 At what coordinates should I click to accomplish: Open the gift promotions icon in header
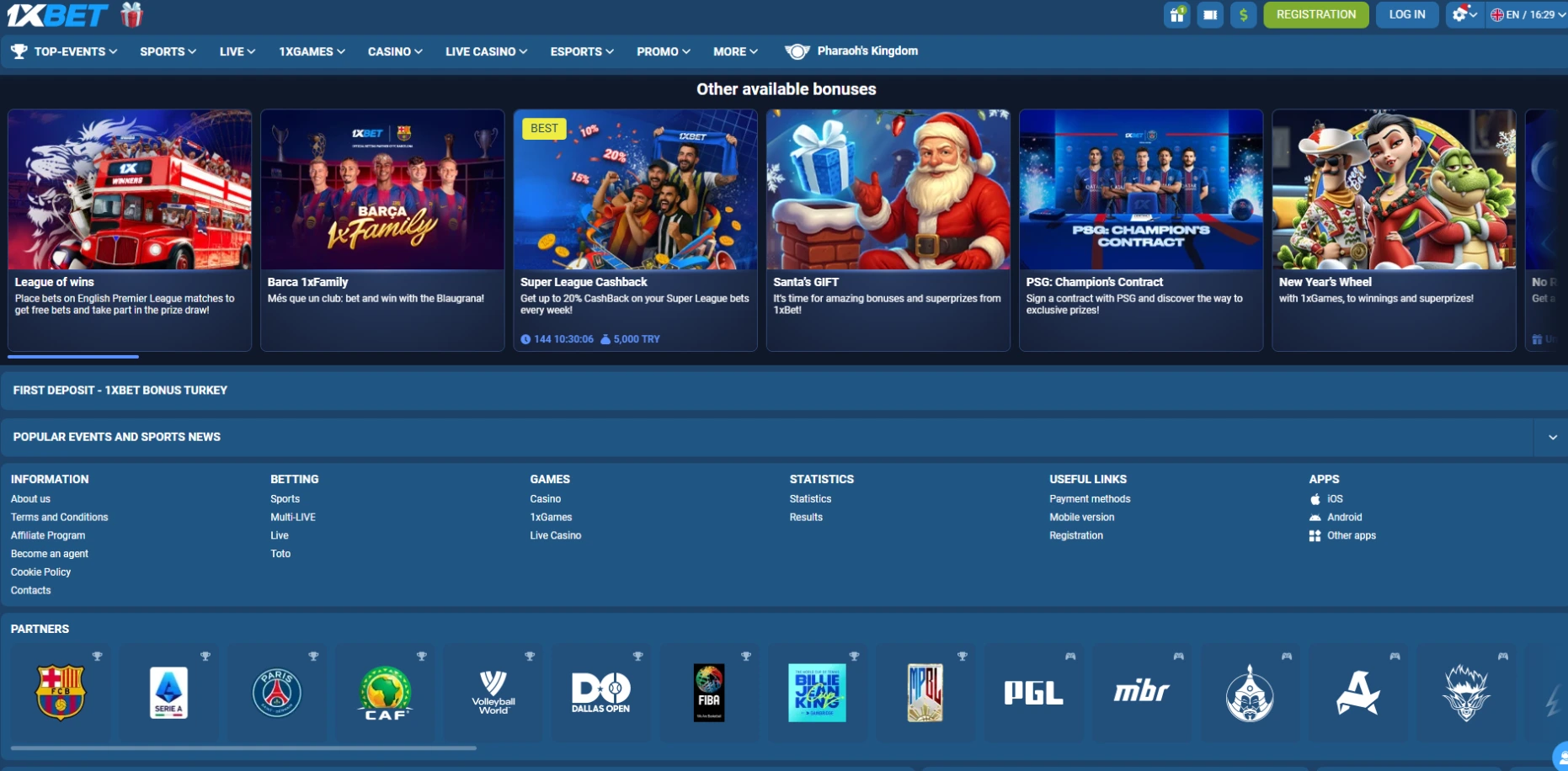tap(1176, 14)
